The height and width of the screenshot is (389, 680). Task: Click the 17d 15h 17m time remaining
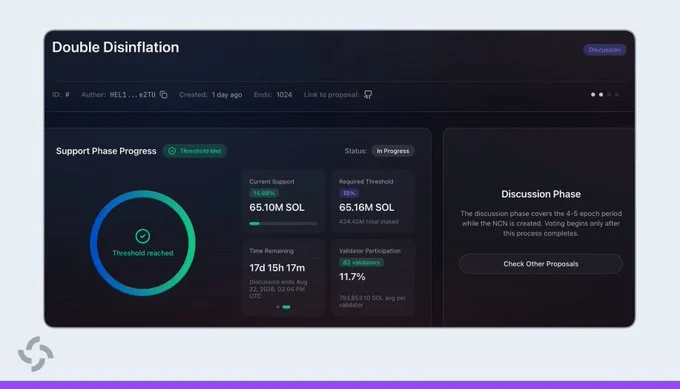(x=277, y=268)
